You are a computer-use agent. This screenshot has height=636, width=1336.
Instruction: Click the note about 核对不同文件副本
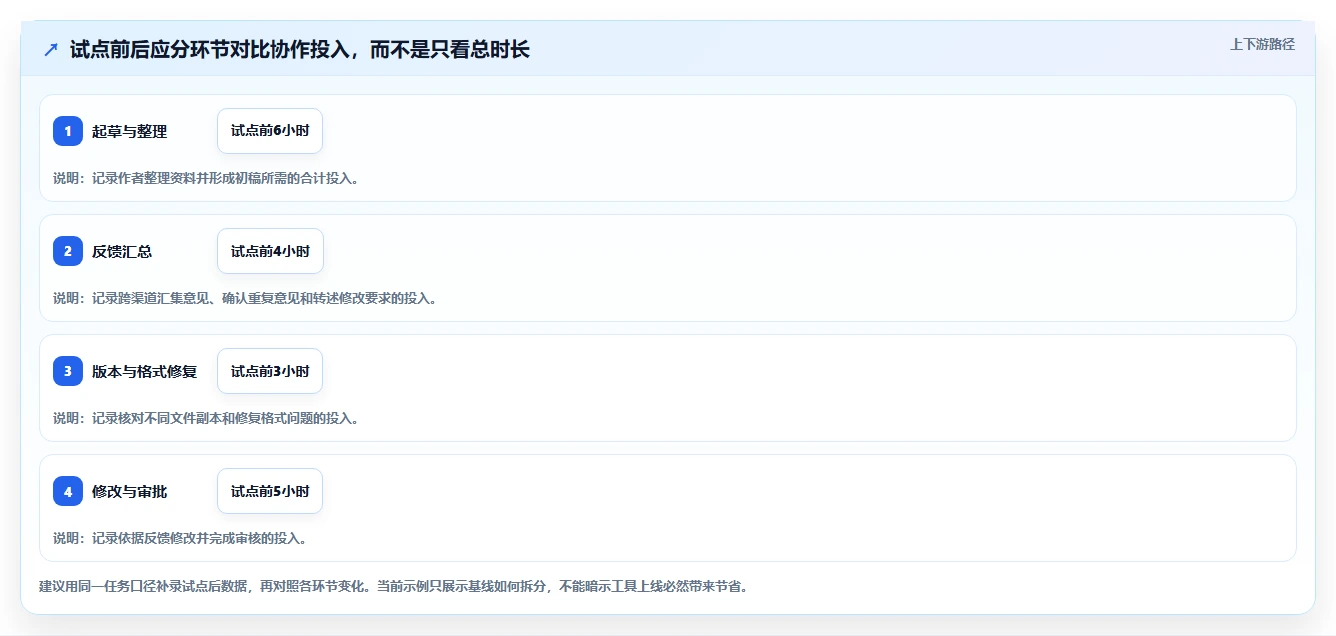(x=206, y=418)
